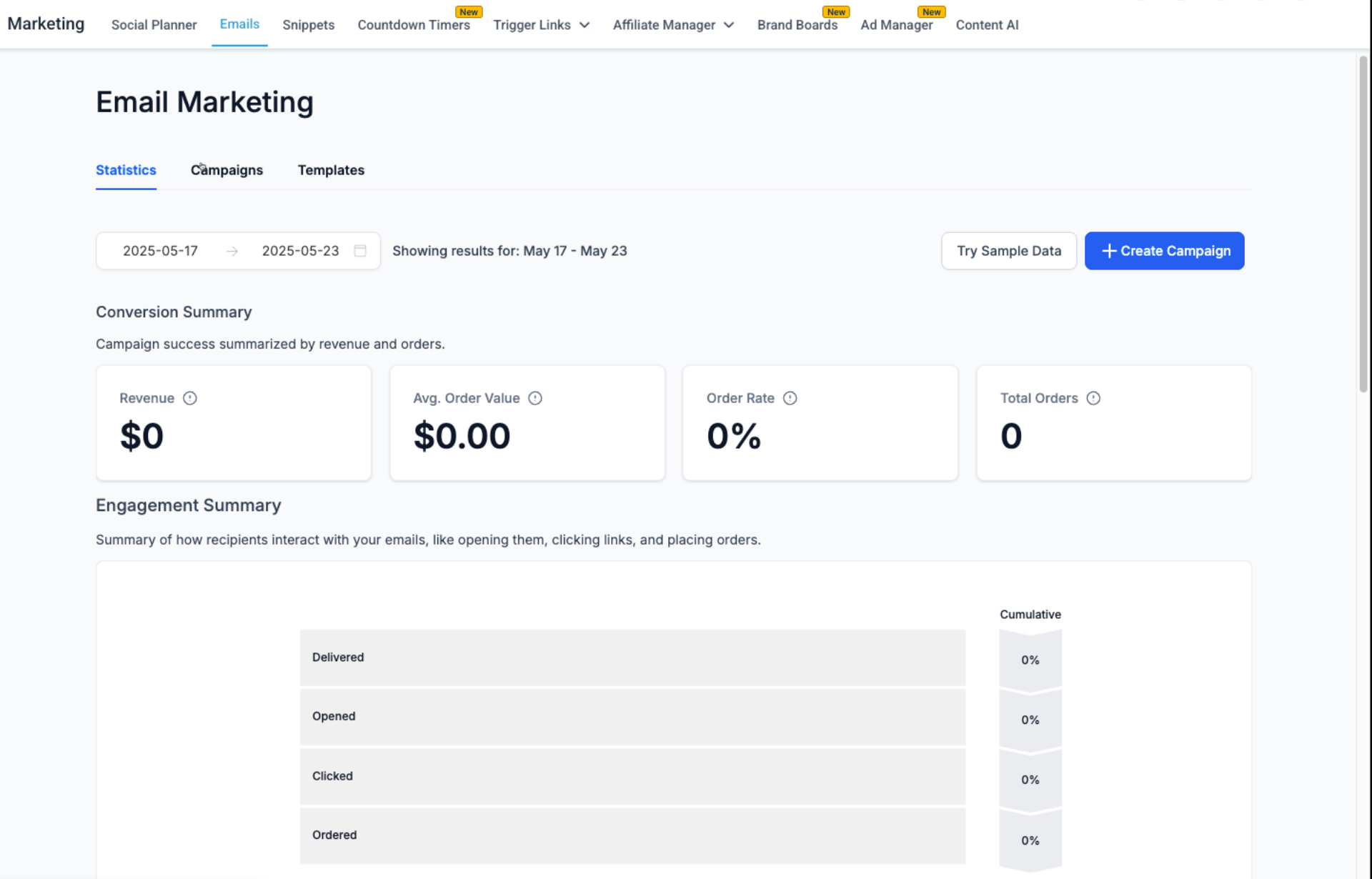Go to Countdown Timers section
The width and height of the screenshot is (1372, 879).
pos(413,25)
